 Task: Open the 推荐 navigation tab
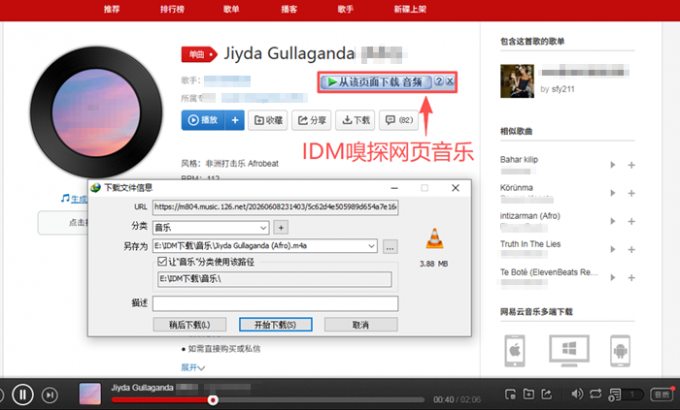pyautogui.click(x=111, y=9)
